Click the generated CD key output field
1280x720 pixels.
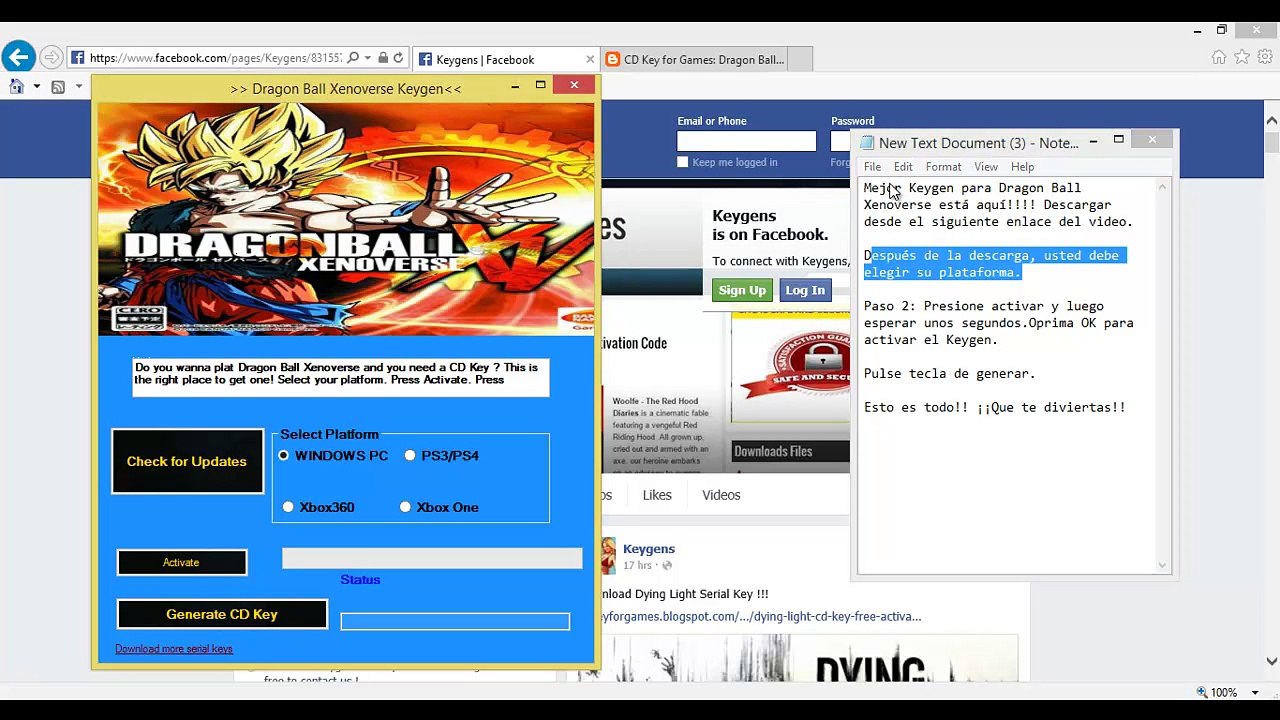tap(455, 622)
